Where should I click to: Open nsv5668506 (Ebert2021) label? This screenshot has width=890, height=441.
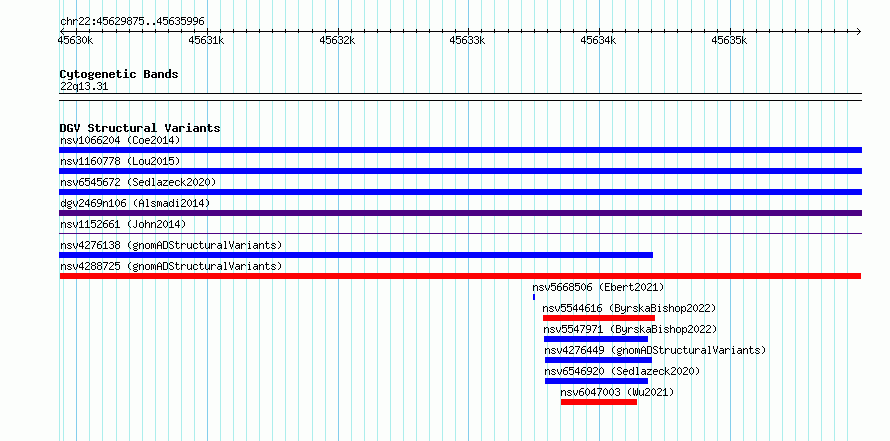click(598, 287)
